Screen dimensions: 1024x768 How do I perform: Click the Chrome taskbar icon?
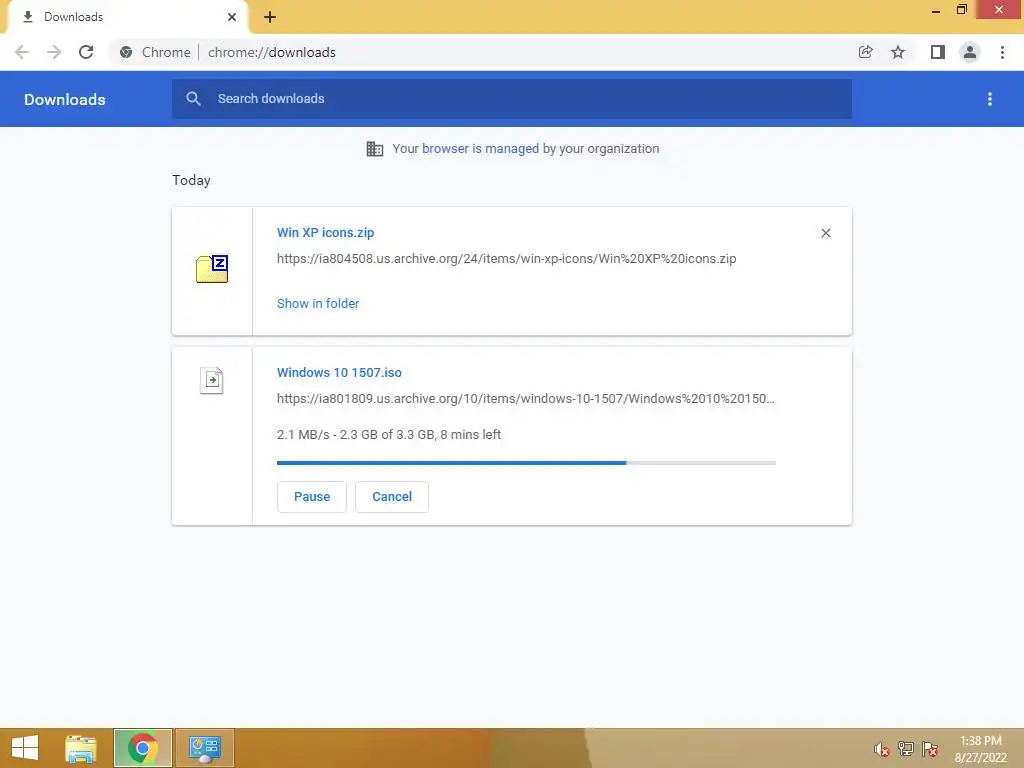(142, 748)
